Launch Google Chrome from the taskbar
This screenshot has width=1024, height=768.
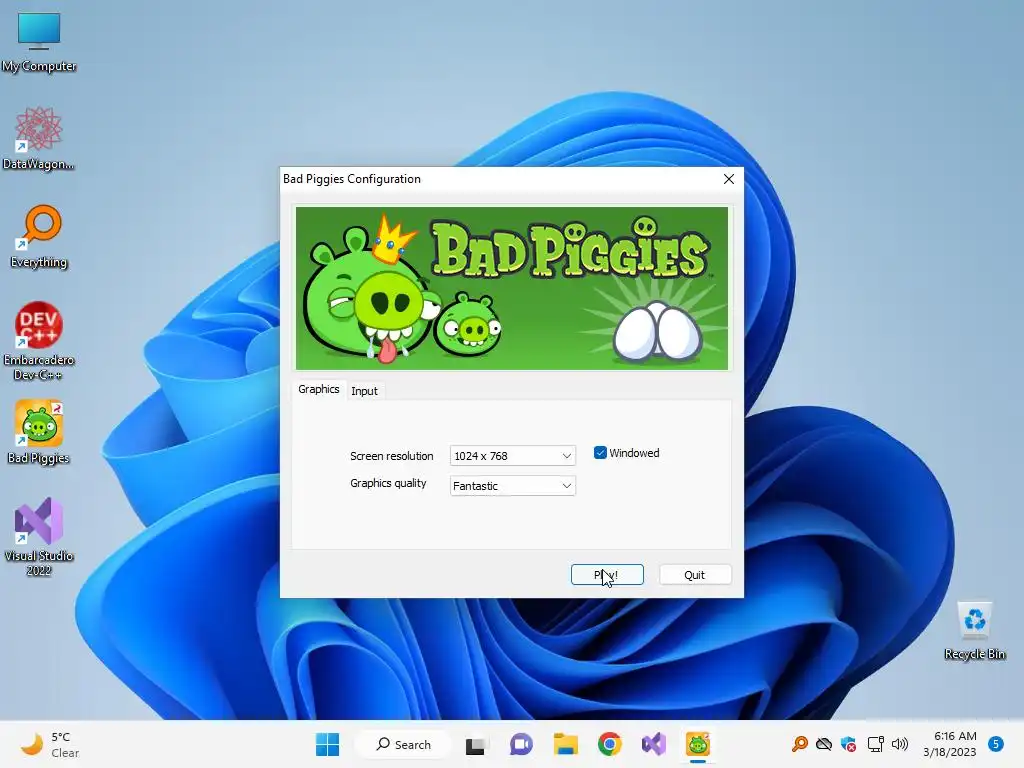(609, 744)
